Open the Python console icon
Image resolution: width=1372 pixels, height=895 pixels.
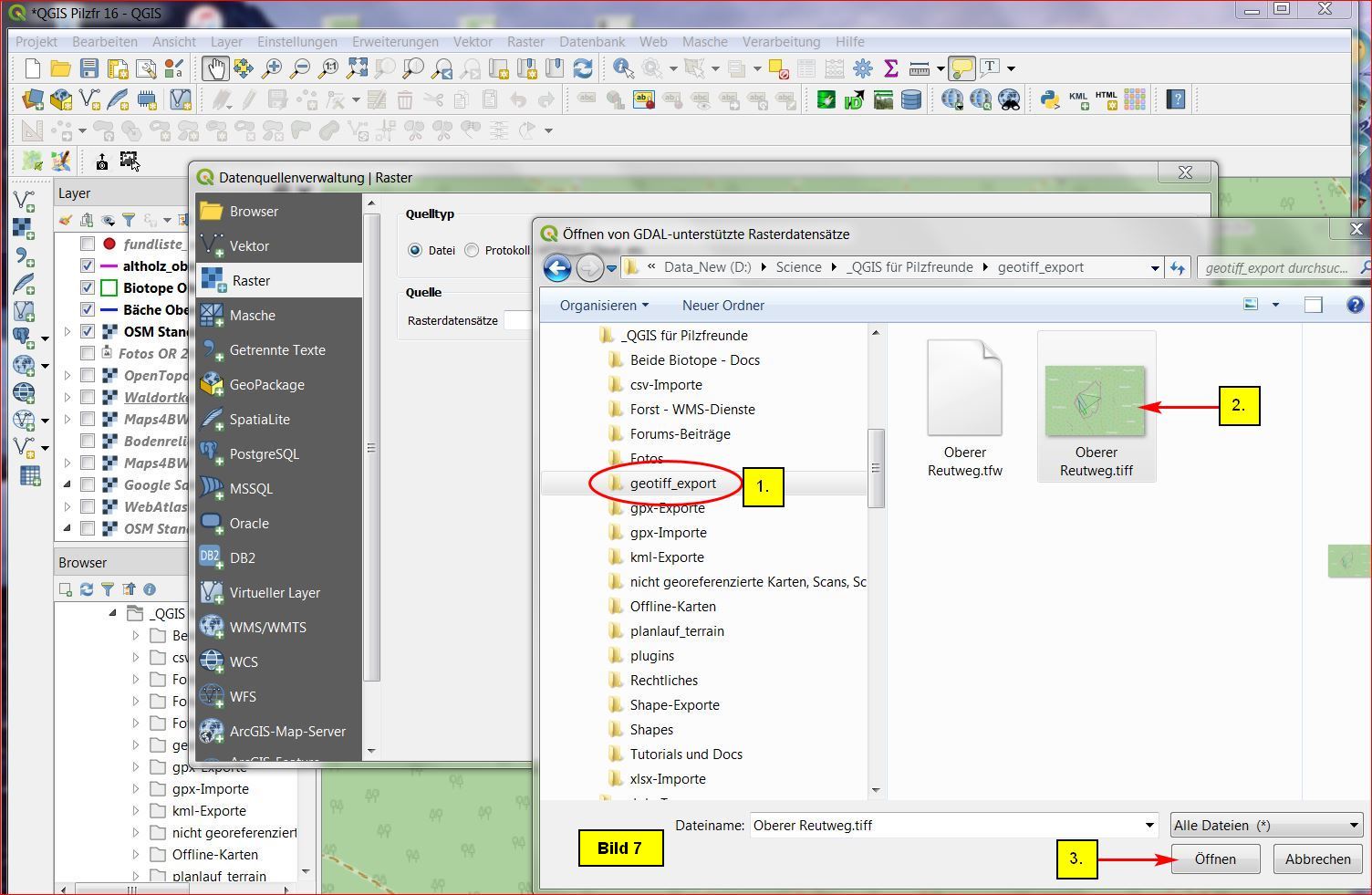[1050, 99]
